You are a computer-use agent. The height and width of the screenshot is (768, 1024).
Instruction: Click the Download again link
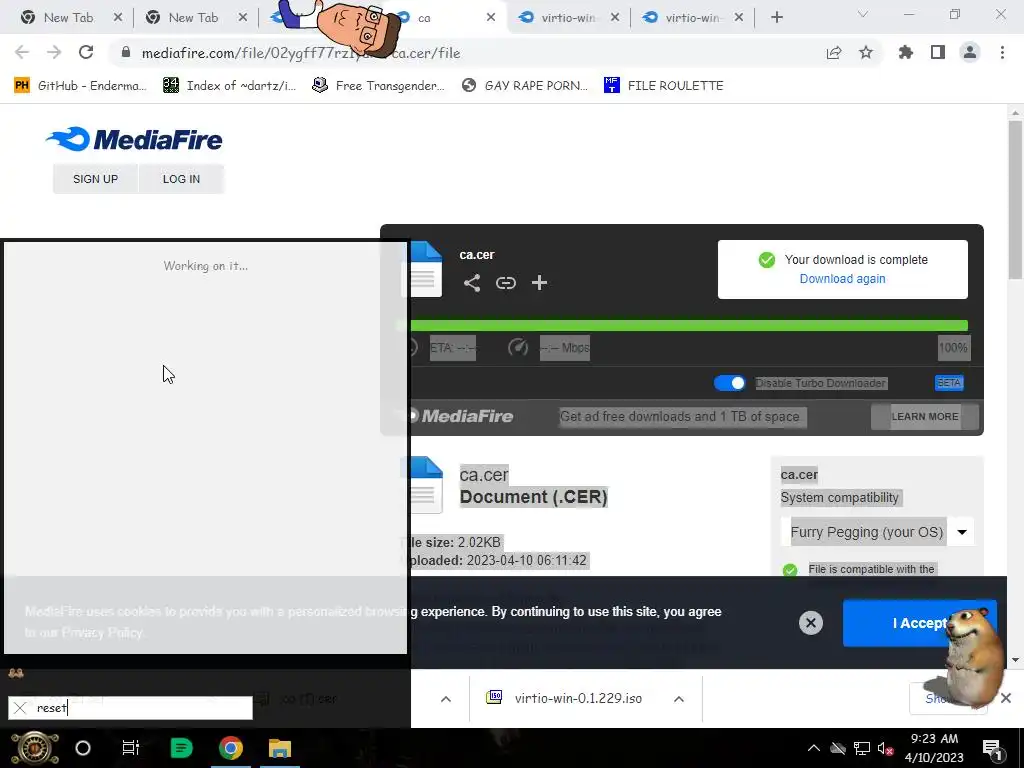pyautogui.click(x=842, y=279)
